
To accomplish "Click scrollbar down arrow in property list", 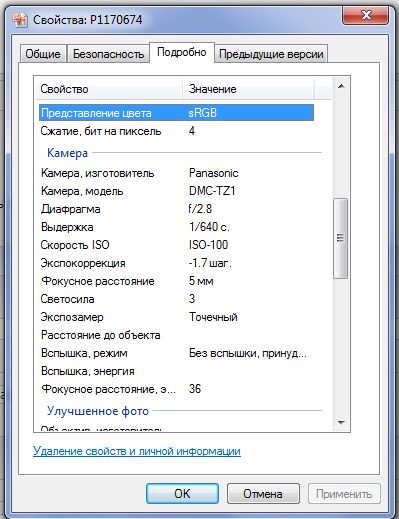I will tap(341, 423).
